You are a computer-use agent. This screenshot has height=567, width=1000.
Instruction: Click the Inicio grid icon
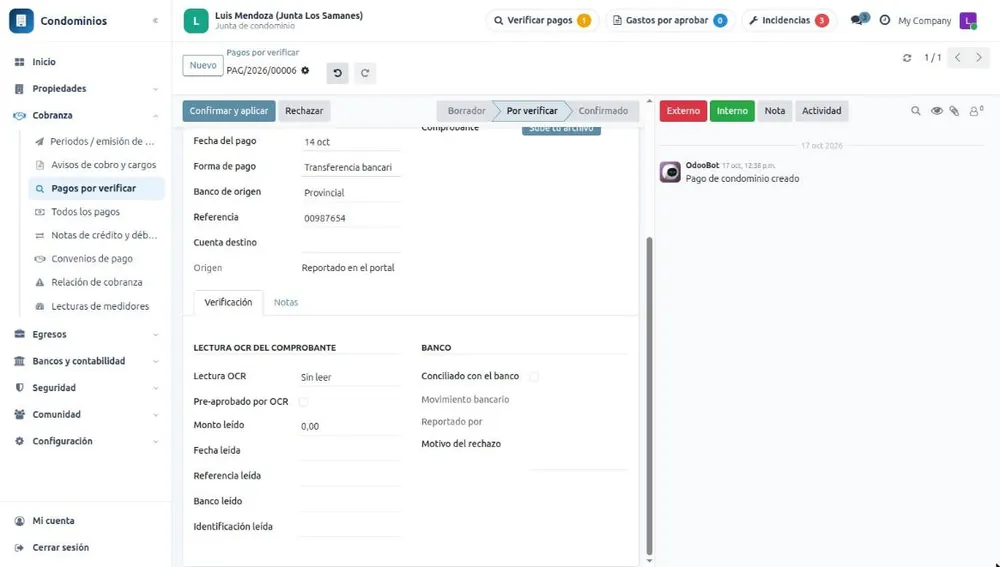[20, 62]
